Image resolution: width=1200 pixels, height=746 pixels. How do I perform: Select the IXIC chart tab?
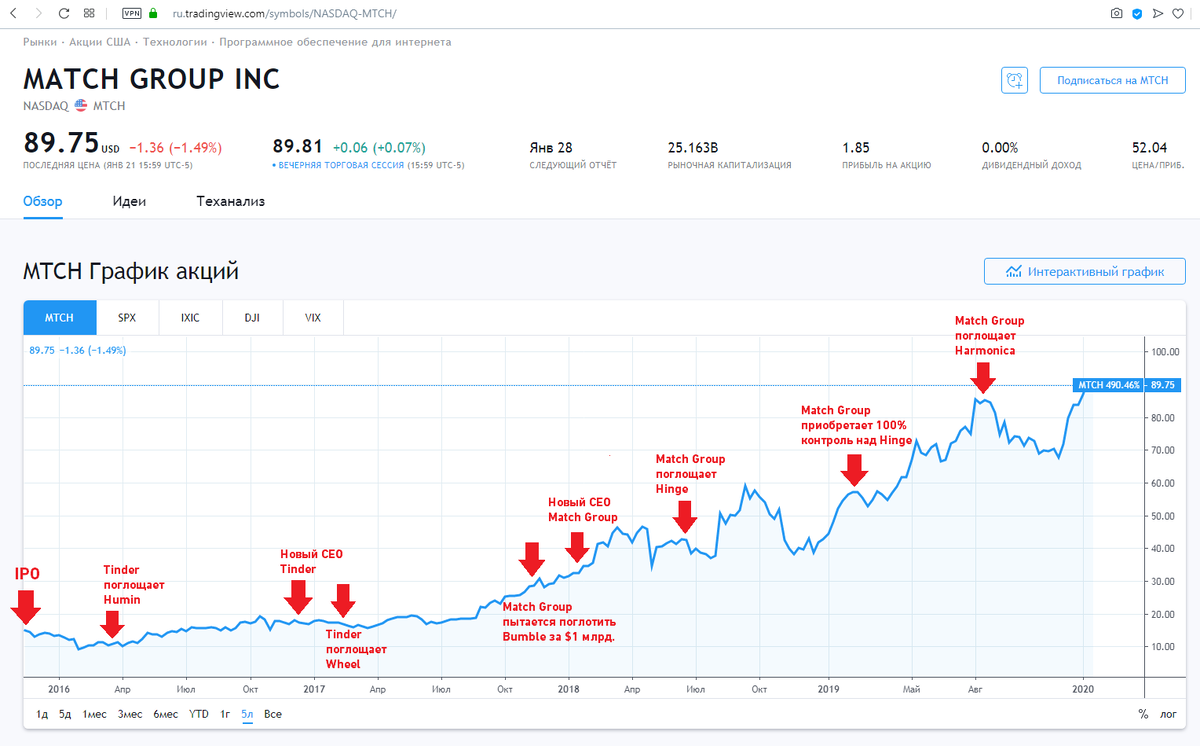[x=190, y=318]
